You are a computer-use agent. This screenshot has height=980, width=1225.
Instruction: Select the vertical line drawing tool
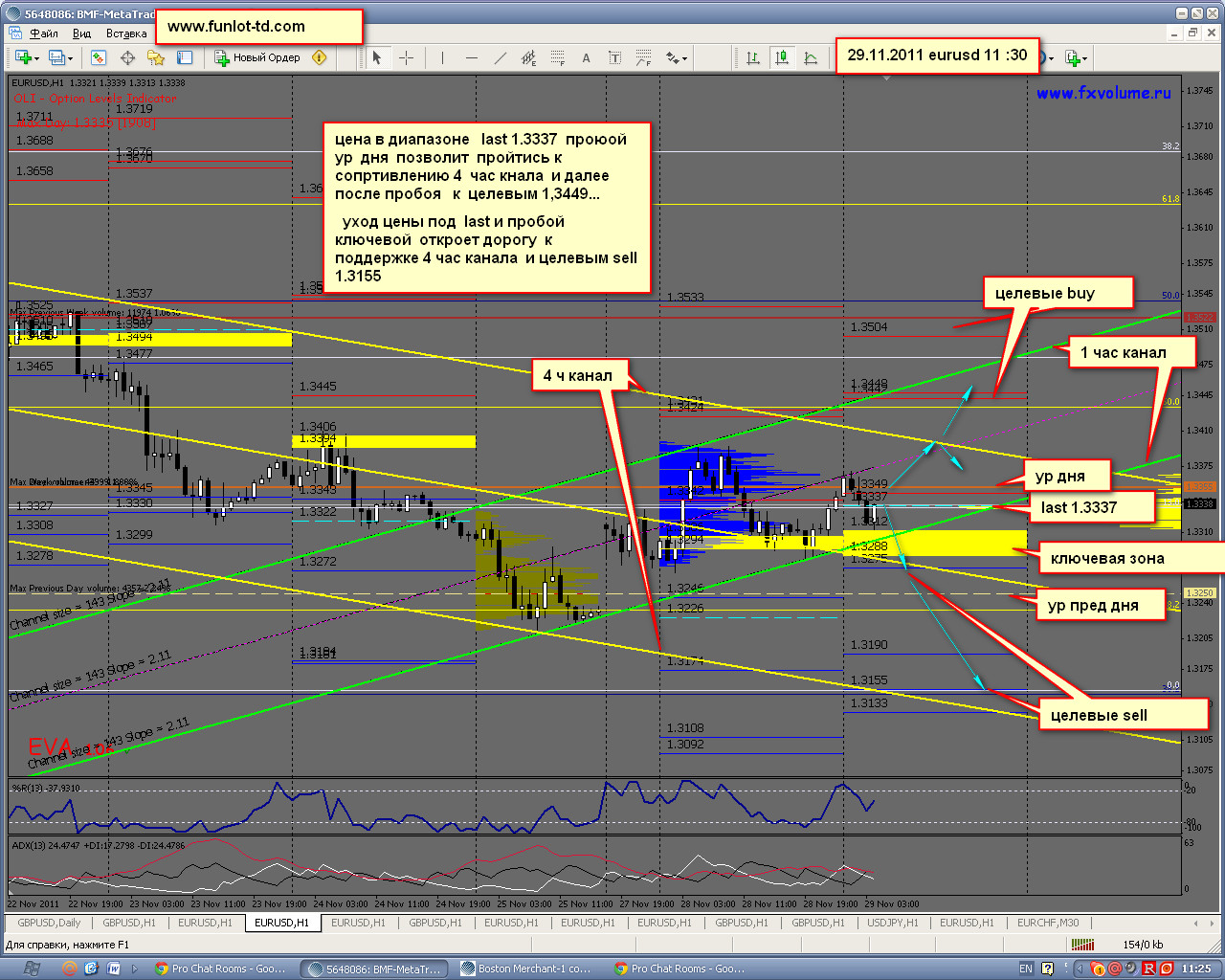point(442,57)
